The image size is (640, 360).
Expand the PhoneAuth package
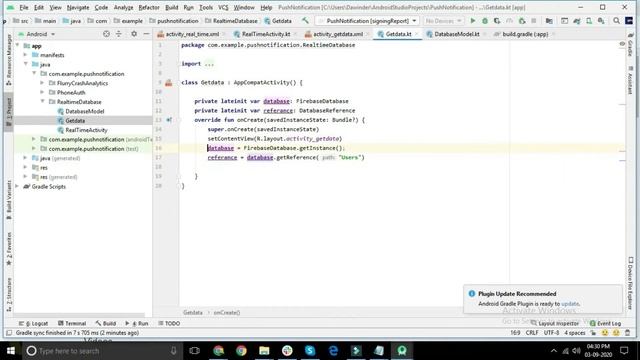(x=42, y=92)
